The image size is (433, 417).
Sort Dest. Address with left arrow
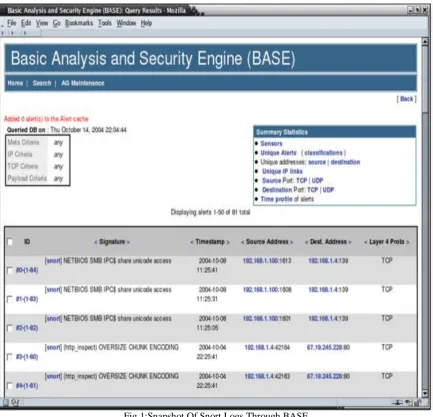(307, 242)
